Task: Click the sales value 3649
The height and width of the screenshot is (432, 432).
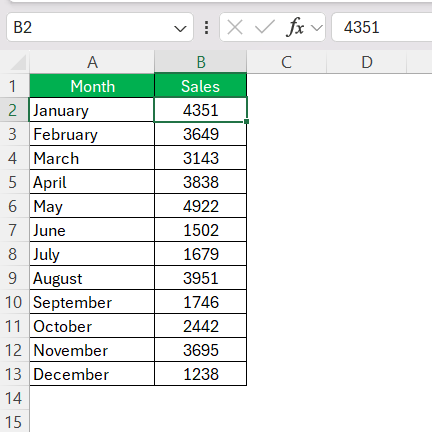Action: [201, 134]
